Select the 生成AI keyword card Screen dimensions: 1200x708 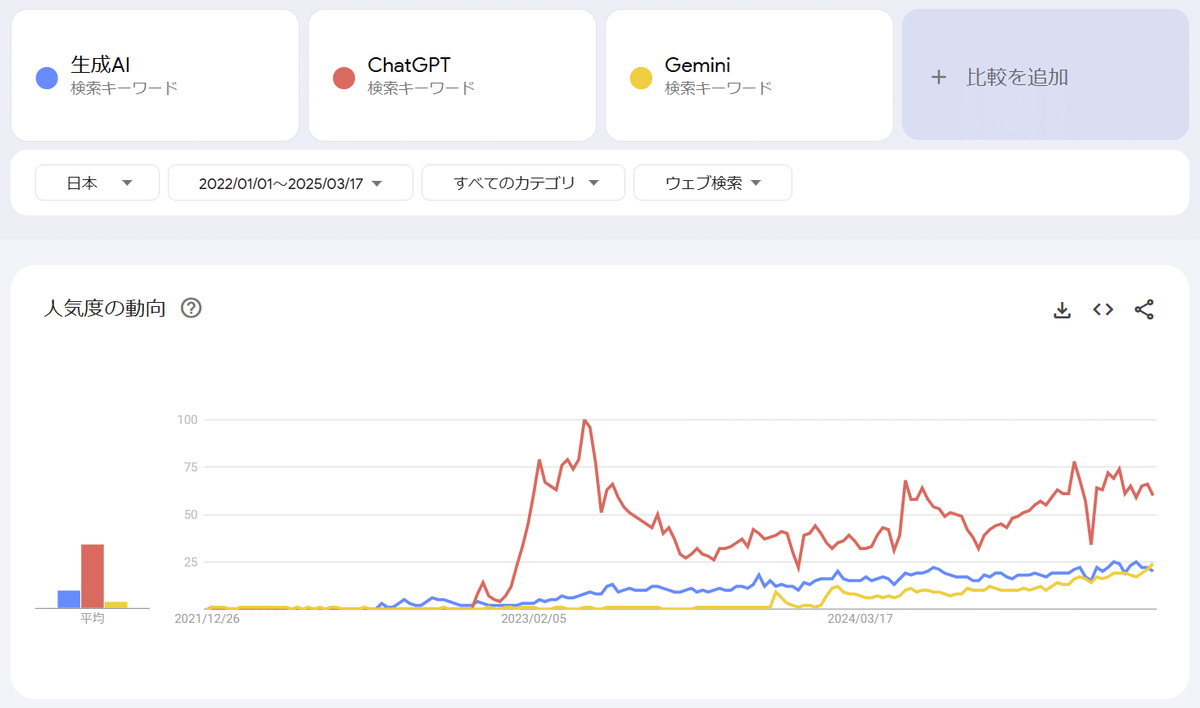155,74
